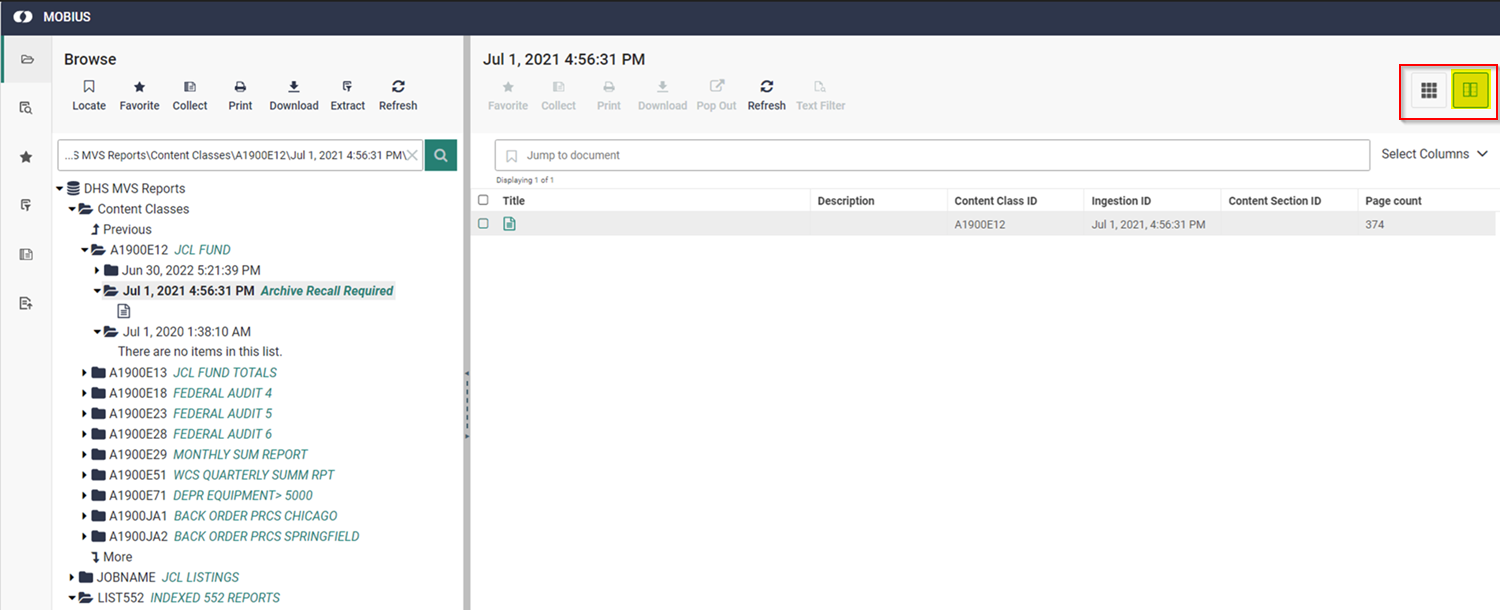This screenshot has height=610, width=1500.
Task: Click Pop Out in the toolbar
Action: [716, 96]
